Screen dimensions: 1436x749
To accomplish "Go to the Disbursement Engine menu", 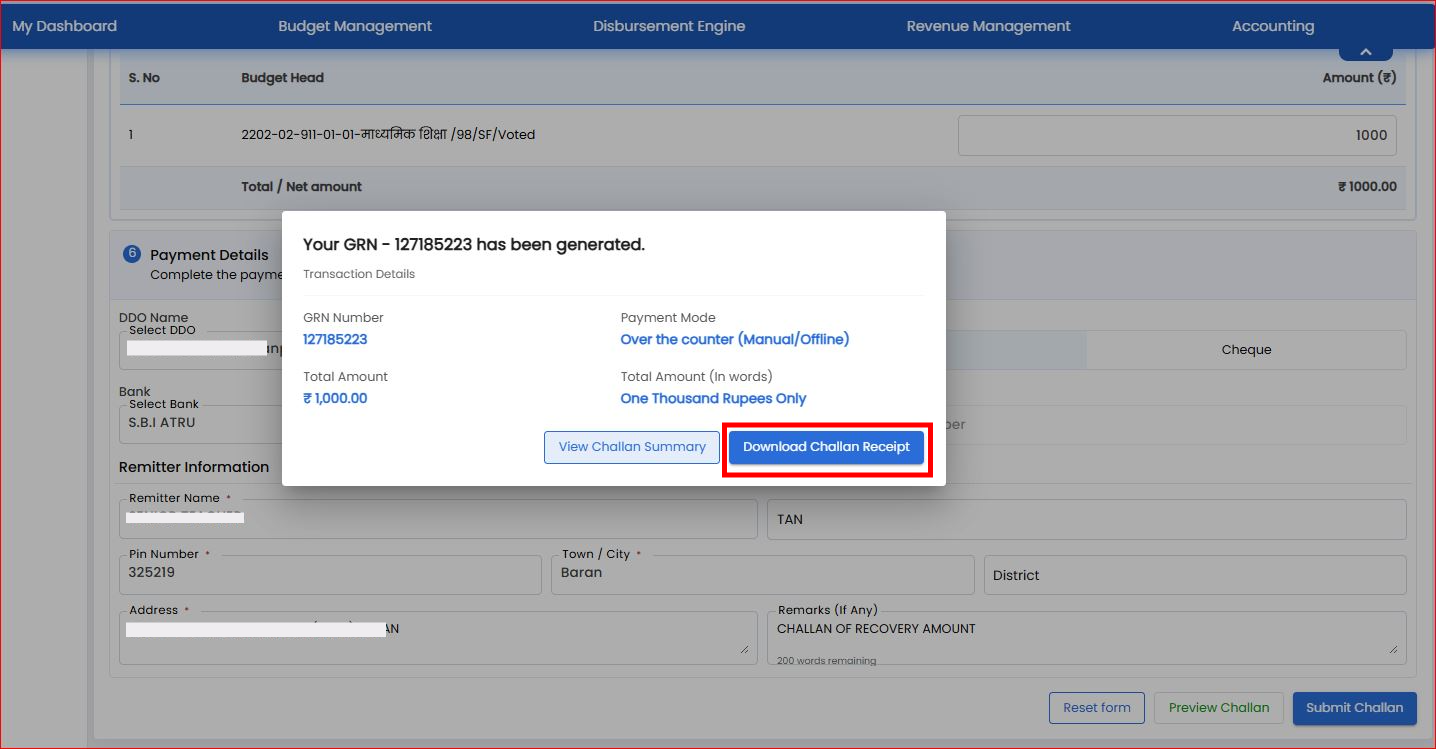I will click(x=669, y=26).
